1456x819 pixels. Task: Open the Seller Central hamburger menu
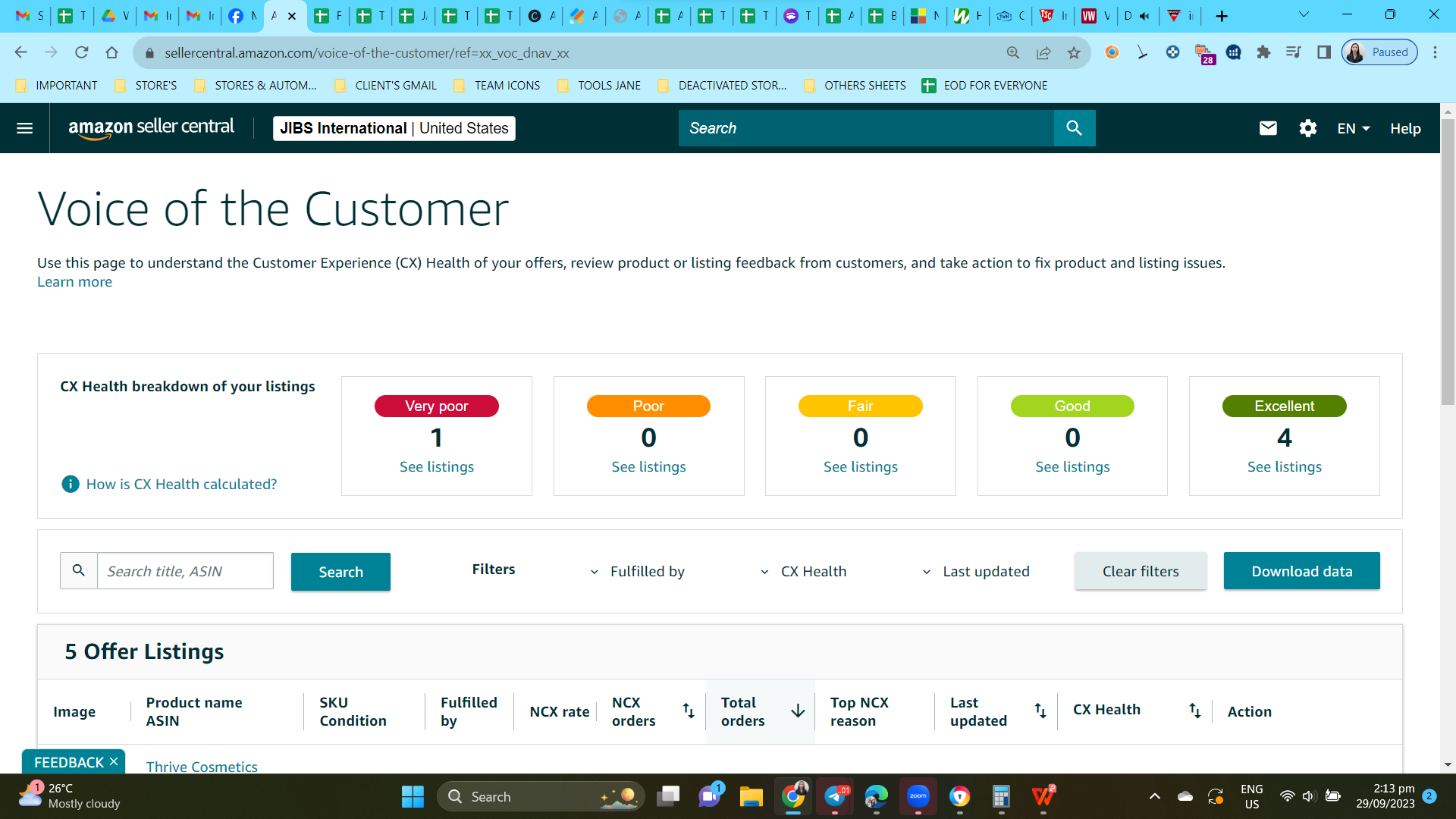[x=24, y=128]
